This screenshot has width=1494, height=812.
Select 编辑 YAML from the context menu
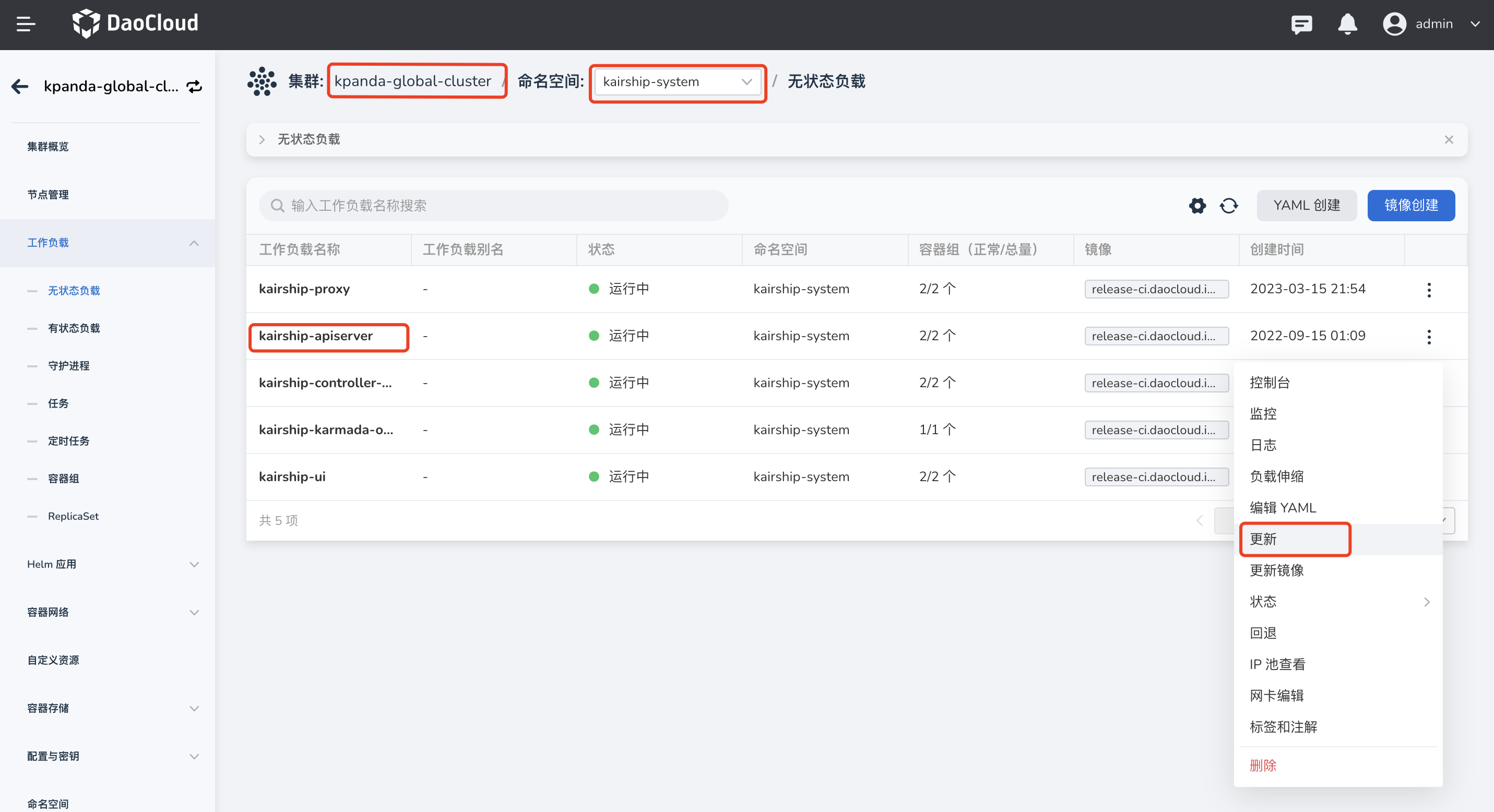point(1337,508)
